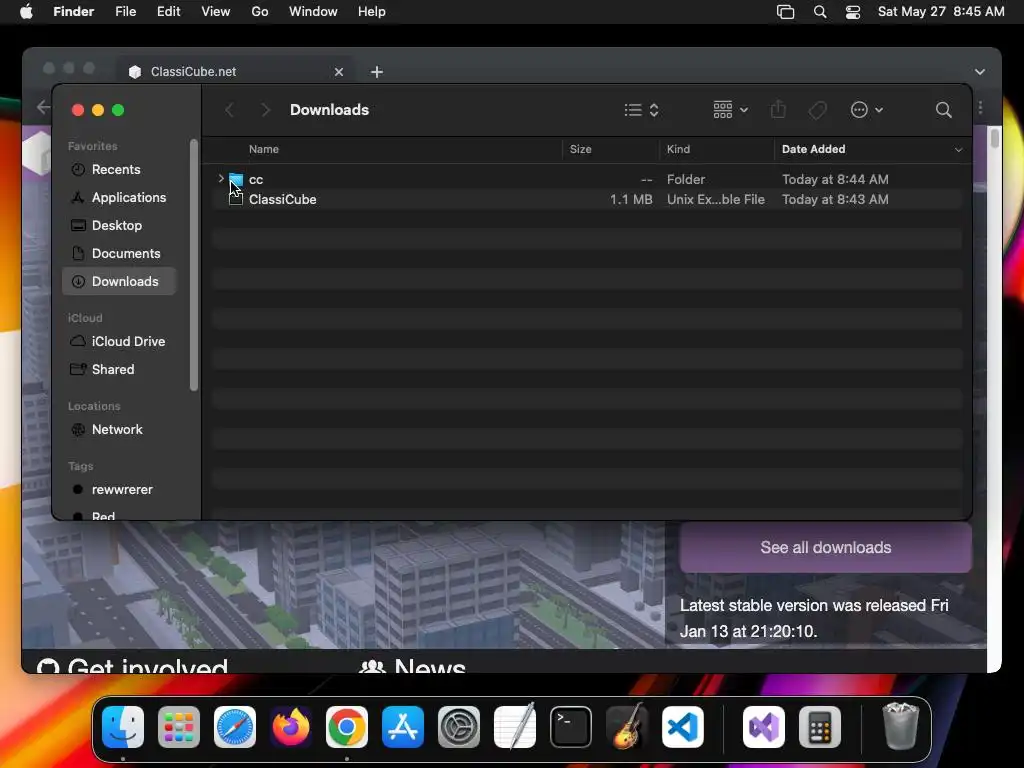Open Launchpad from the Dock
Image resolution: width=1024 pixels, height=768 pixels.
coord(179,727)
